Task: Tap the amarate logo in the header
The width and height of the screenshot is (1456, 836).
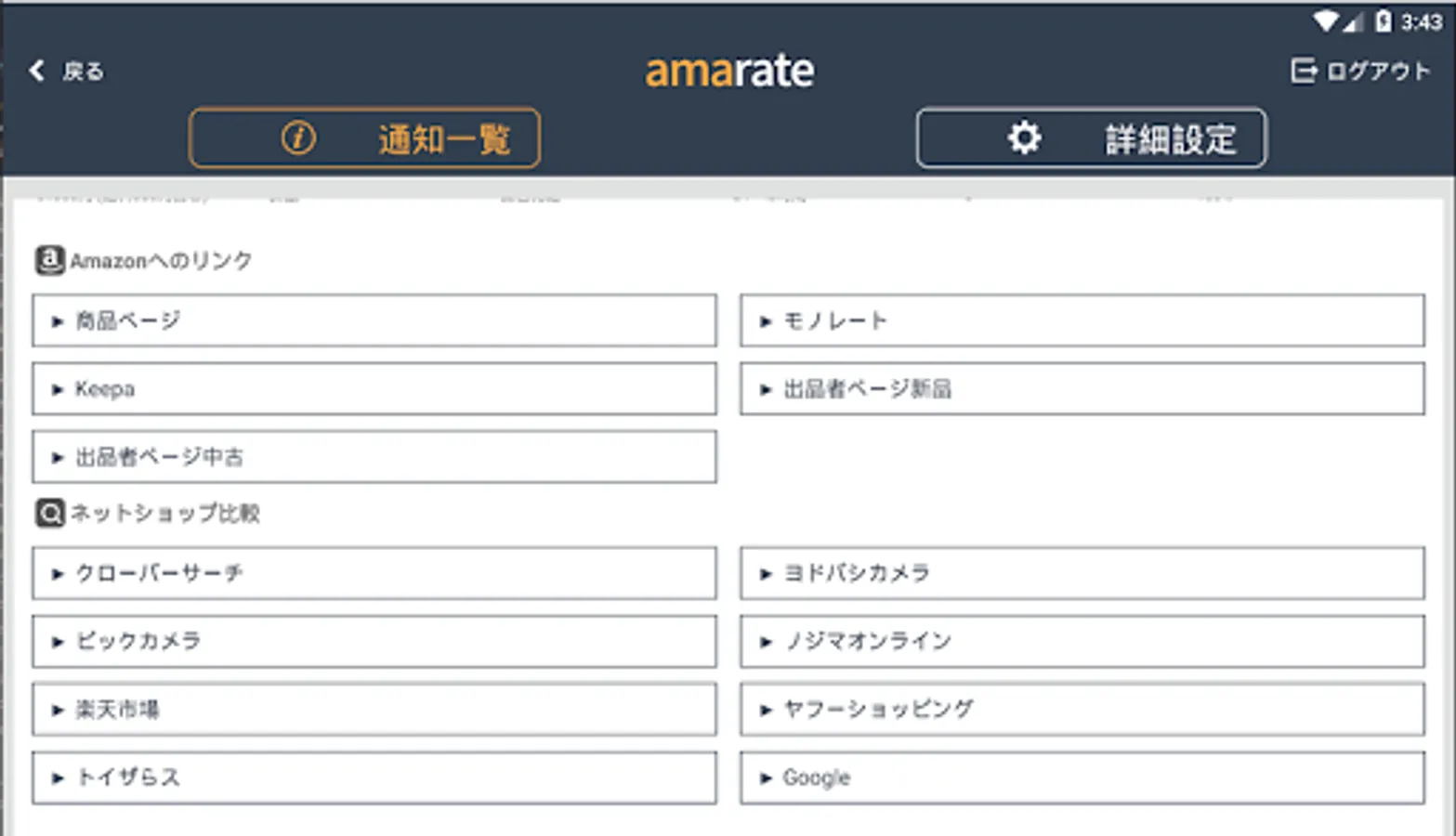Action: coord(728,70)
